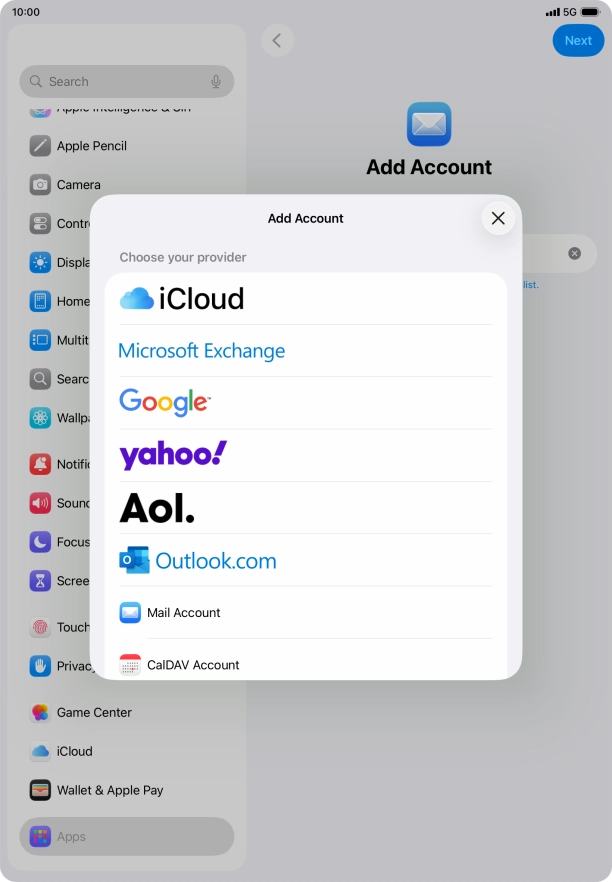Image resolution: width=612 pixels, height=882 pixels.
Task: Tap the microphone dictation icon
Action: pyautogui.click(x=216, y=82)
